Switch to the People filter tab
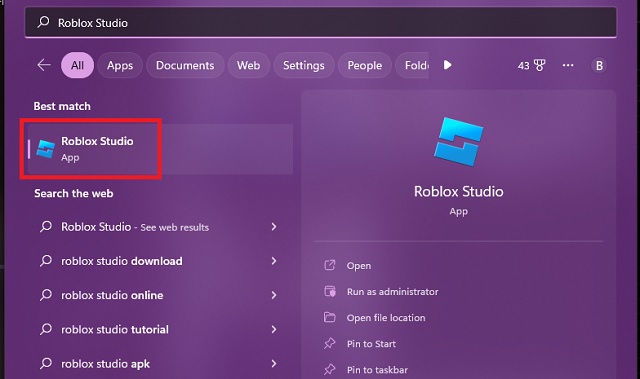 364,65
